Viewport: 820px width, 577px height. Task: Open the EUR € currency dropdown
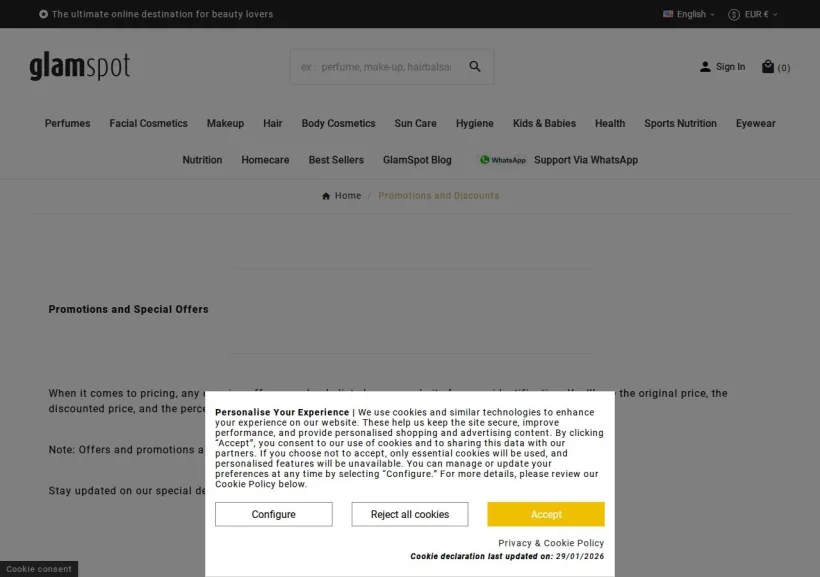tap(753, 14)
